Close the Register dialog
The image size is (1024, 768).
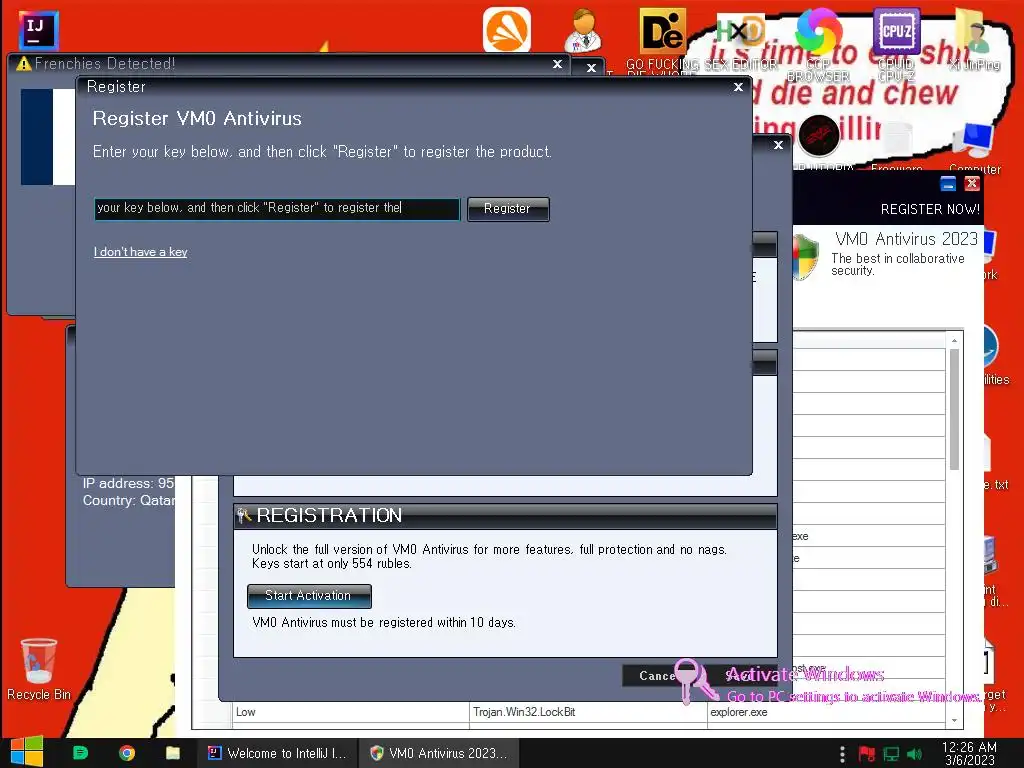[738, 87]
